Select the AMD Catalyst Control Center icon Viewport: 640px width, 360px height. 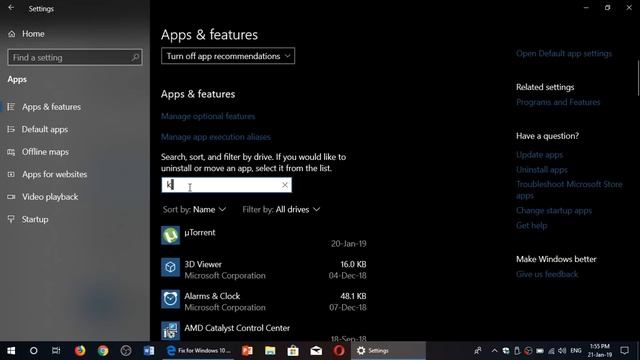coord(170,331)
